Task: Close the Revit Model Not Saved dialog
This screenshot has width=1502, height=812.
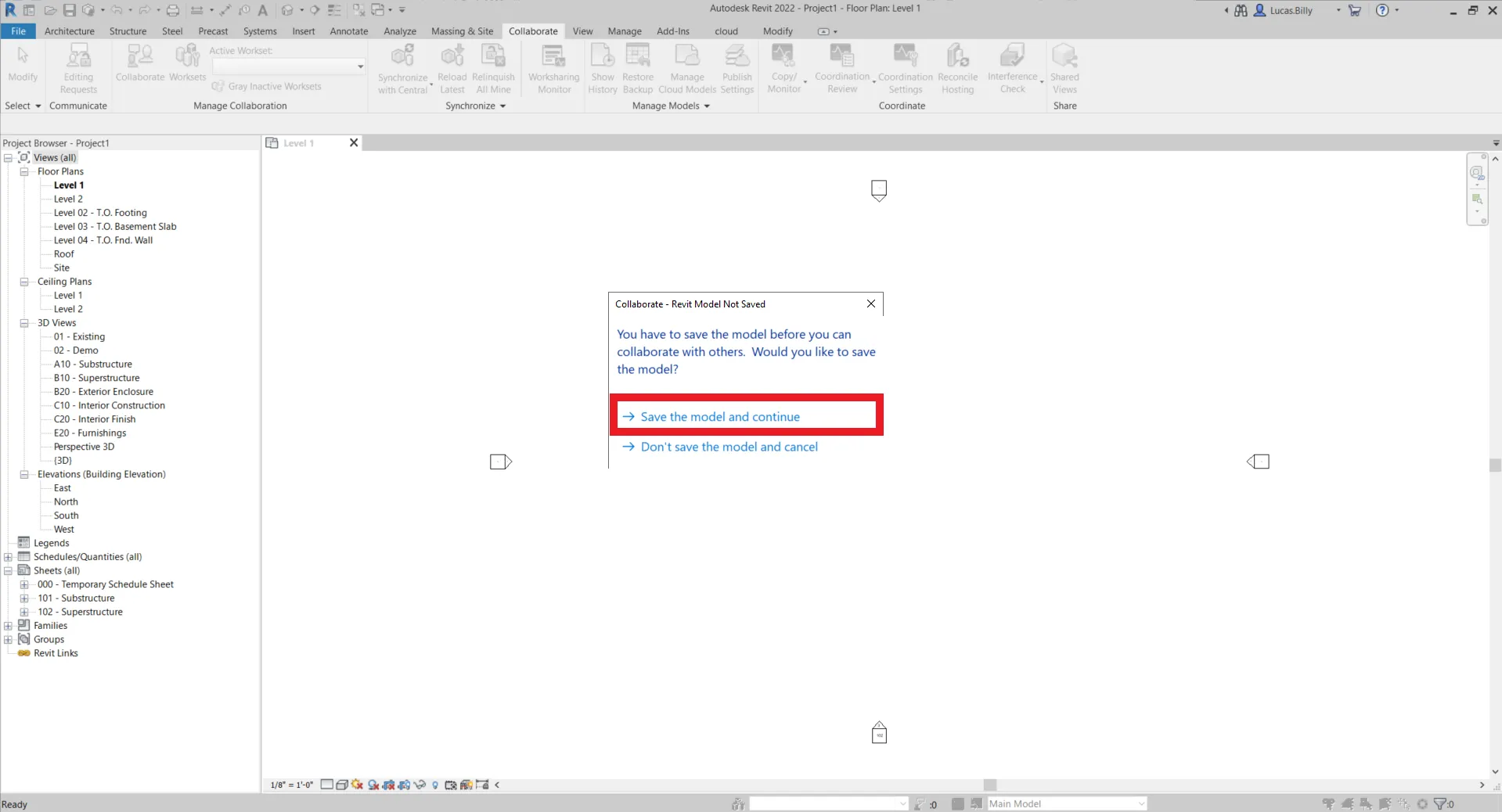Action: tap(871, 304)
